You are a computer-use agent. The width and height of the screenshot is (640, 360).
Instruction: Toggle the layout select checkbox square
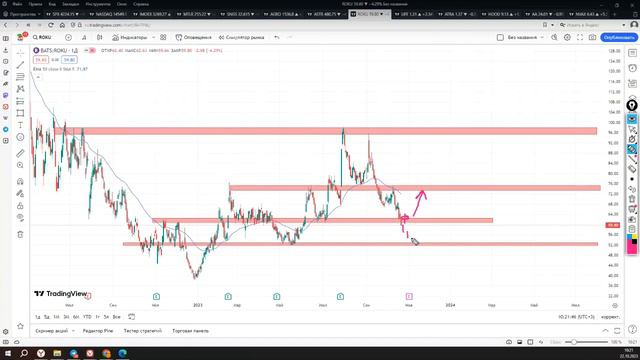click(x=500, y=37)
